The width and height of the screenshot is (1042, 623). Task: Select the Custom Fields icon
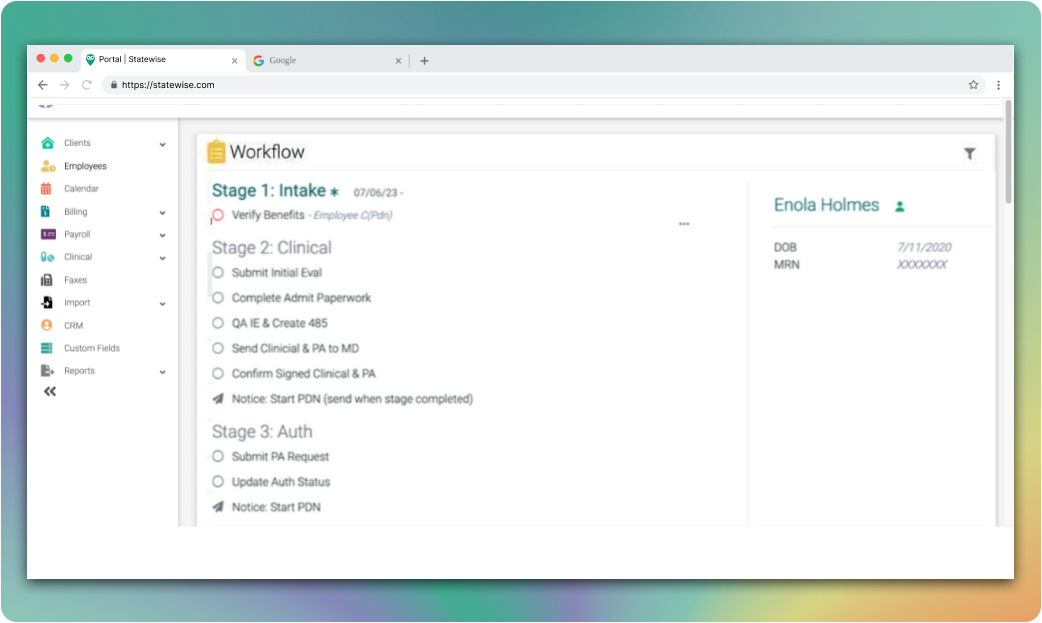(47, 347)
